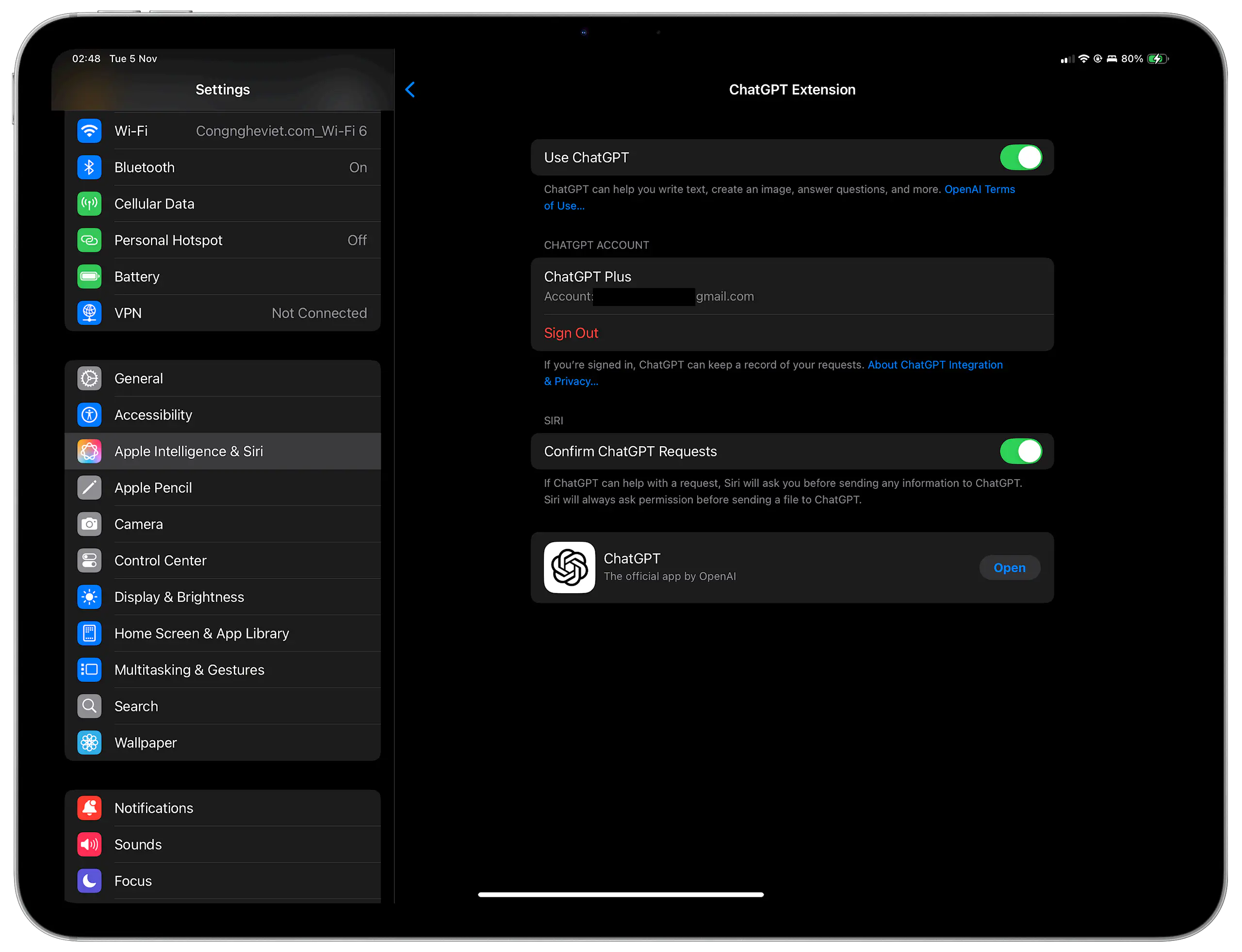Open Bluetooth settings row
This screenshot has width=1242, height=952.
223,167
